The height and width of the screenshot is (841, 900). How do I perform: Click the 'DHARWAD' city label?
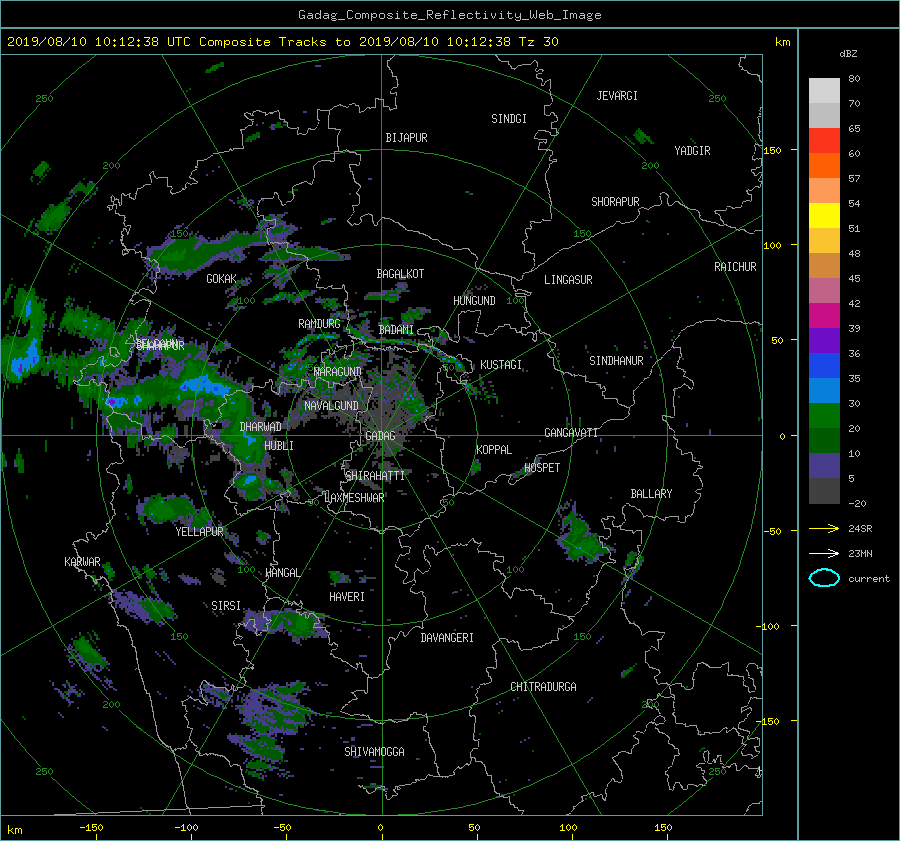(x=261, y=427)
